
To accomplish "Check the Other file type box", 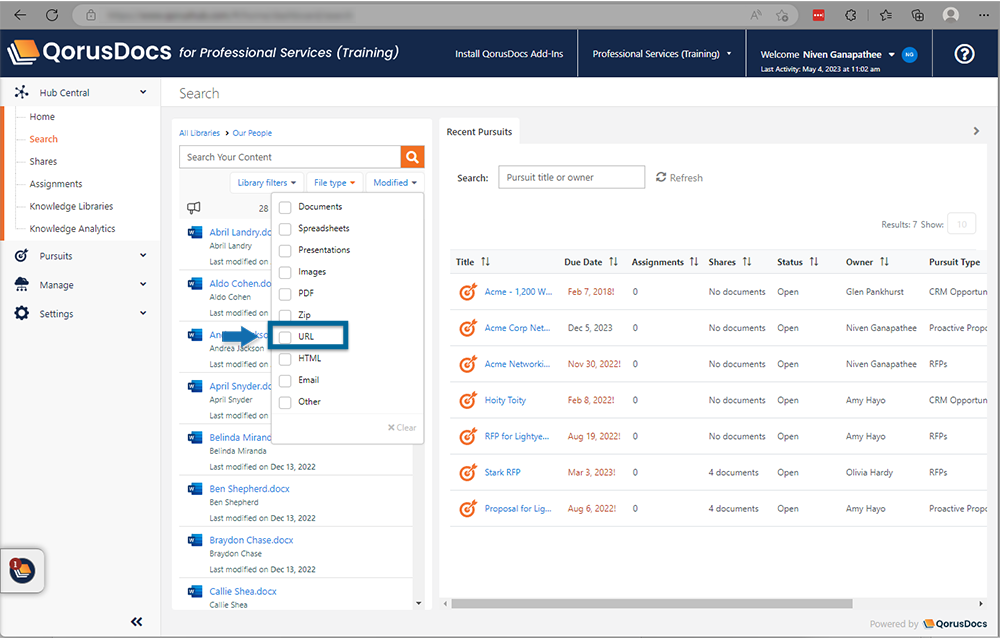I will tap(285, 403).
